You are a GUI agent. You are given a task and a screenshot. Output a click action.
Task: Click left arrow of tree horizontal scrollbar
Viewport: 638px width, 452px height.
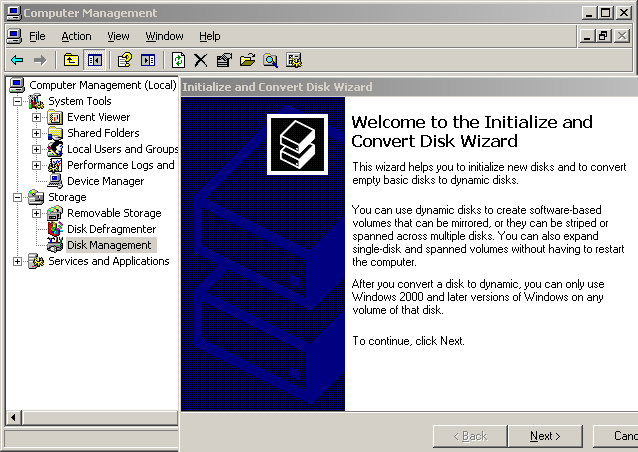pyautogui.click(x=14, y=418)
